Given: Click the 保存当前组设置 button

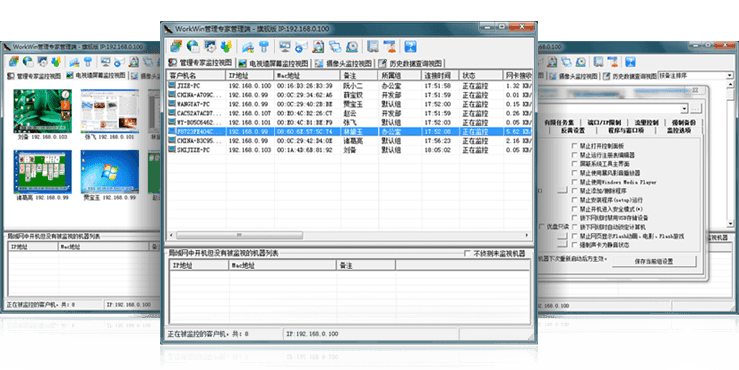Looking at the screenshot, I should click(x=654, y=261).
